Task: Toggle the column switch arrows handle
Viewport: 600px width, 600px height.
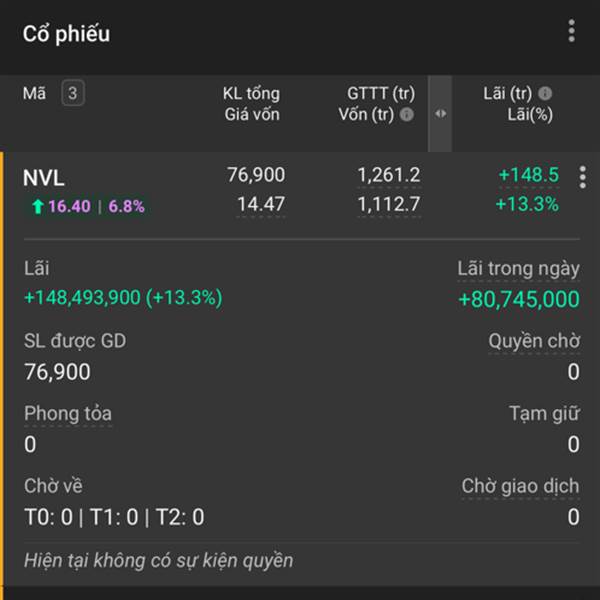Action: point(440,114)
